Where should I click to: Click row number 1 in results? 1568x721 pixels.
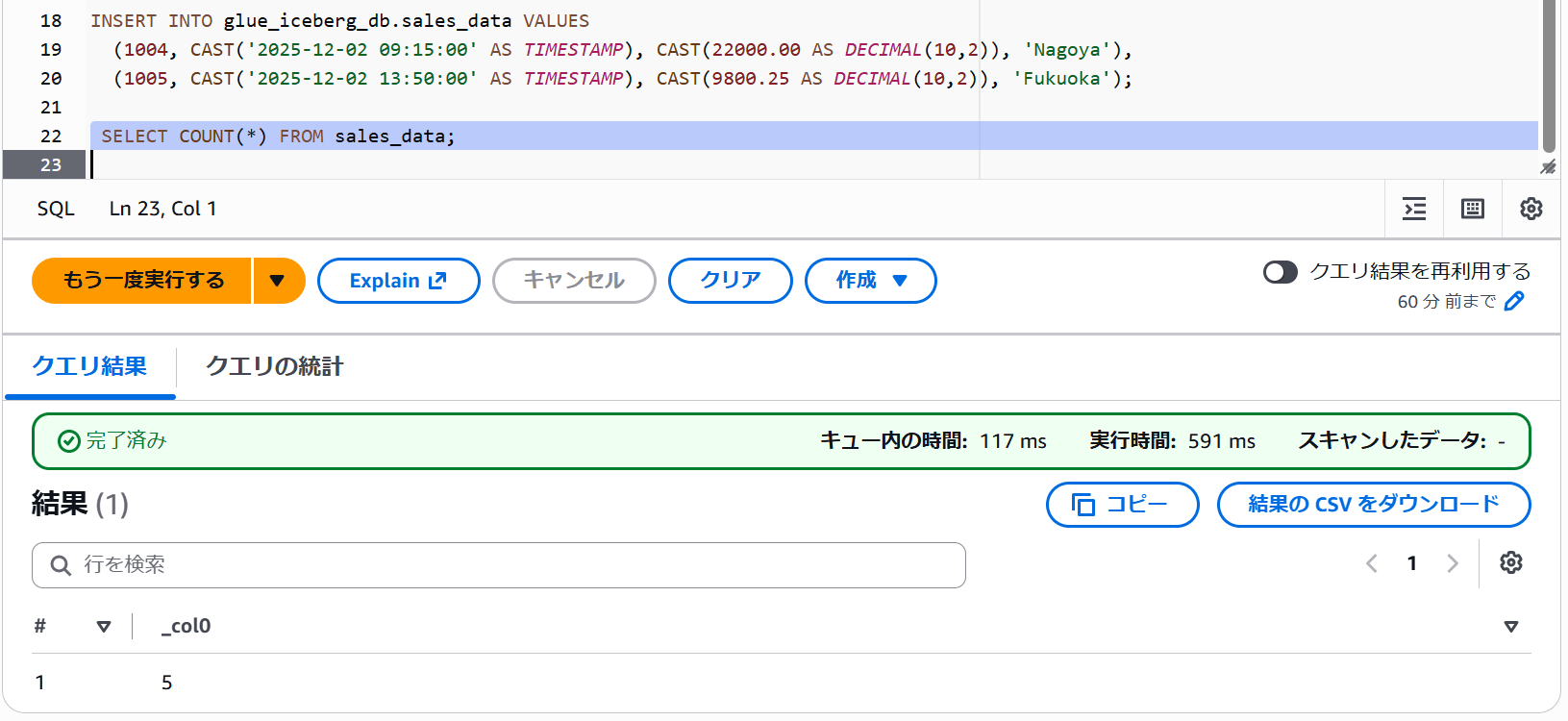click(40, 683)
